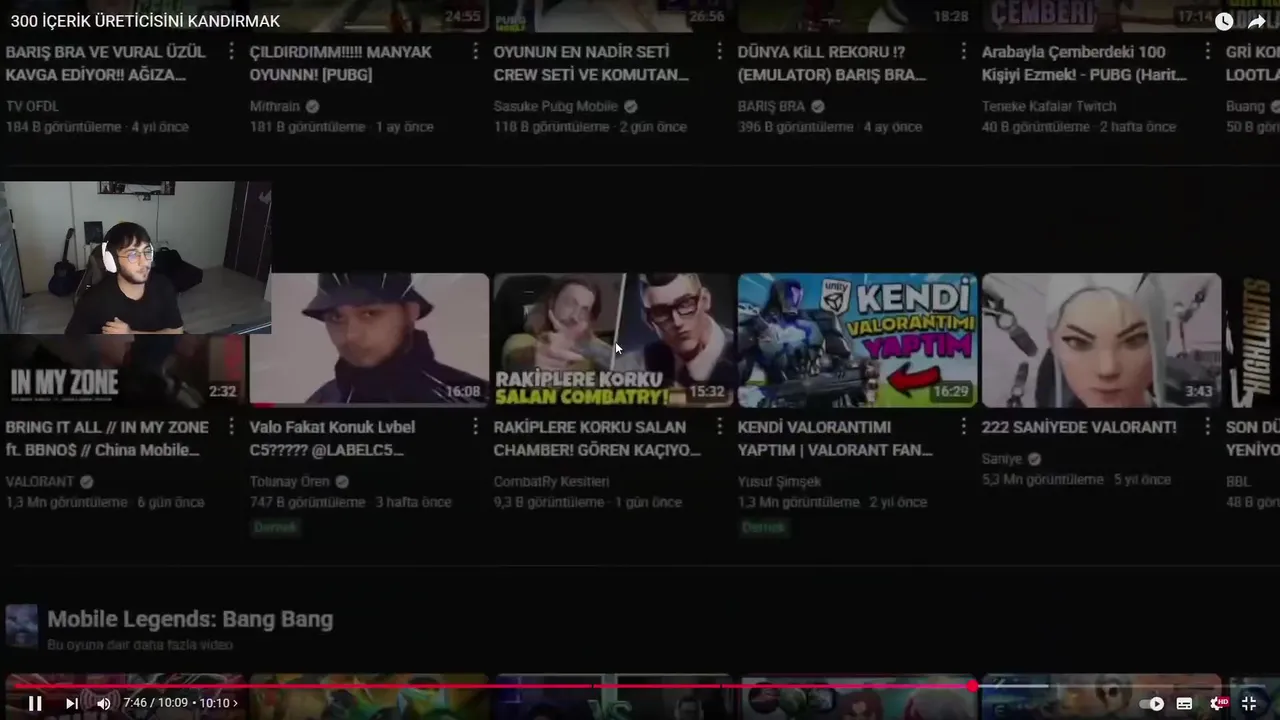Click channel name BARIŞ BRA
Screen dimensions: 1280x720
(771, 106)
